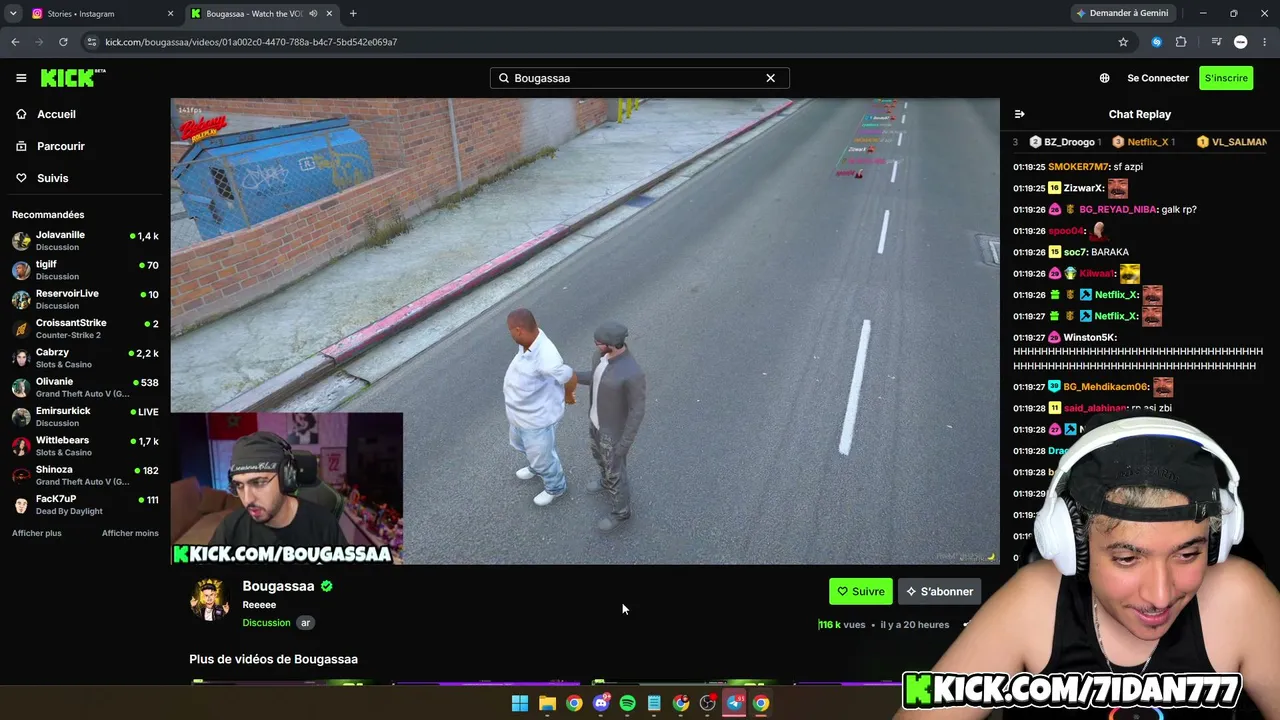Follow Bougassaa with the Suivre button
Viewport: 1280px width, 720px height.
861,591
